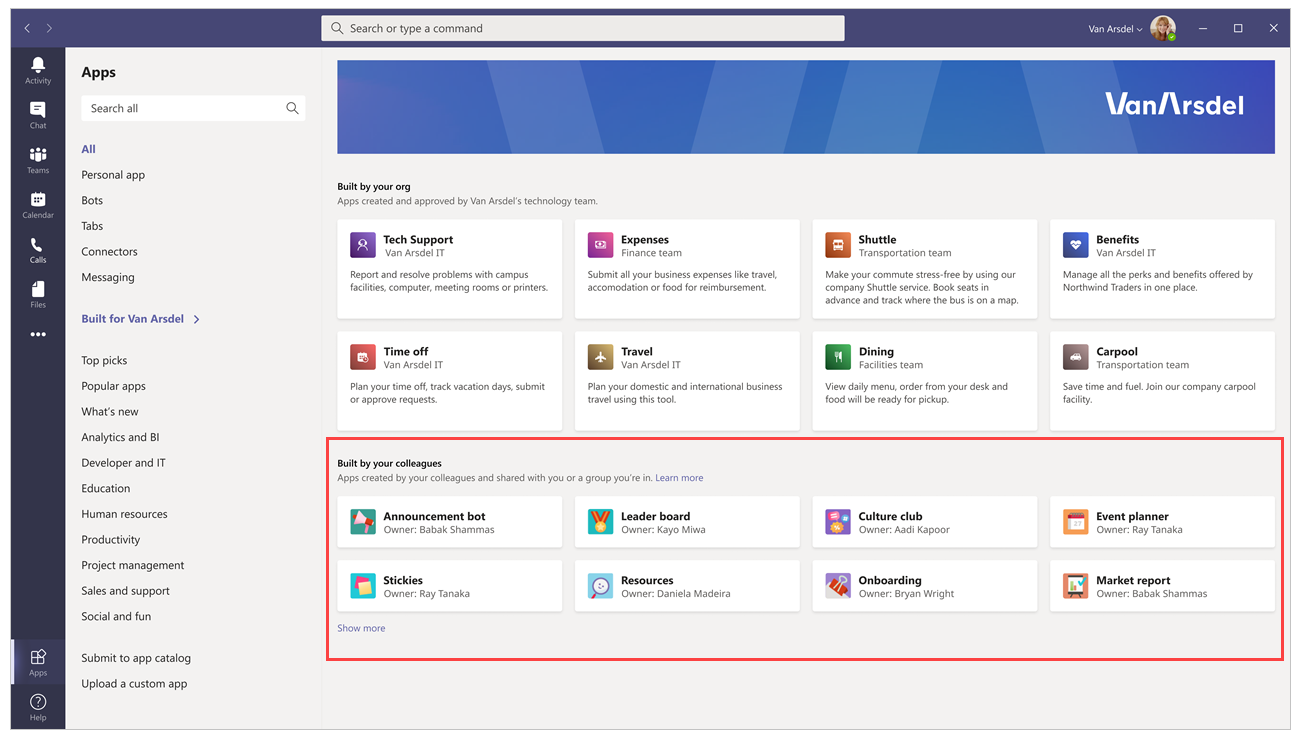Click the Carpool app icon

pyautogui.click(x=1075, y=357)
